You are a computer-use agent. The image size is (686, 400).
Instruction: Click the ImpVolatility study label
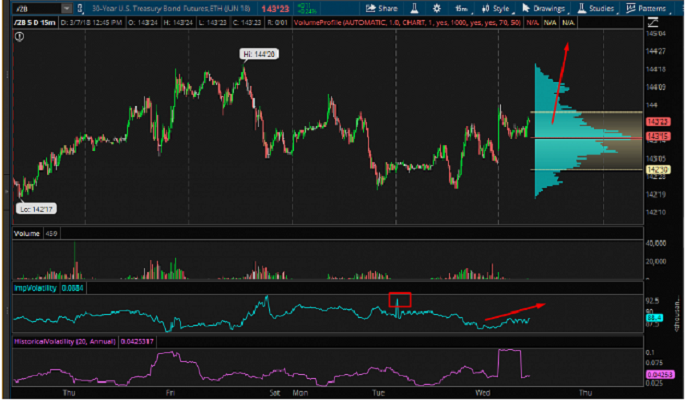pos(36,288)
